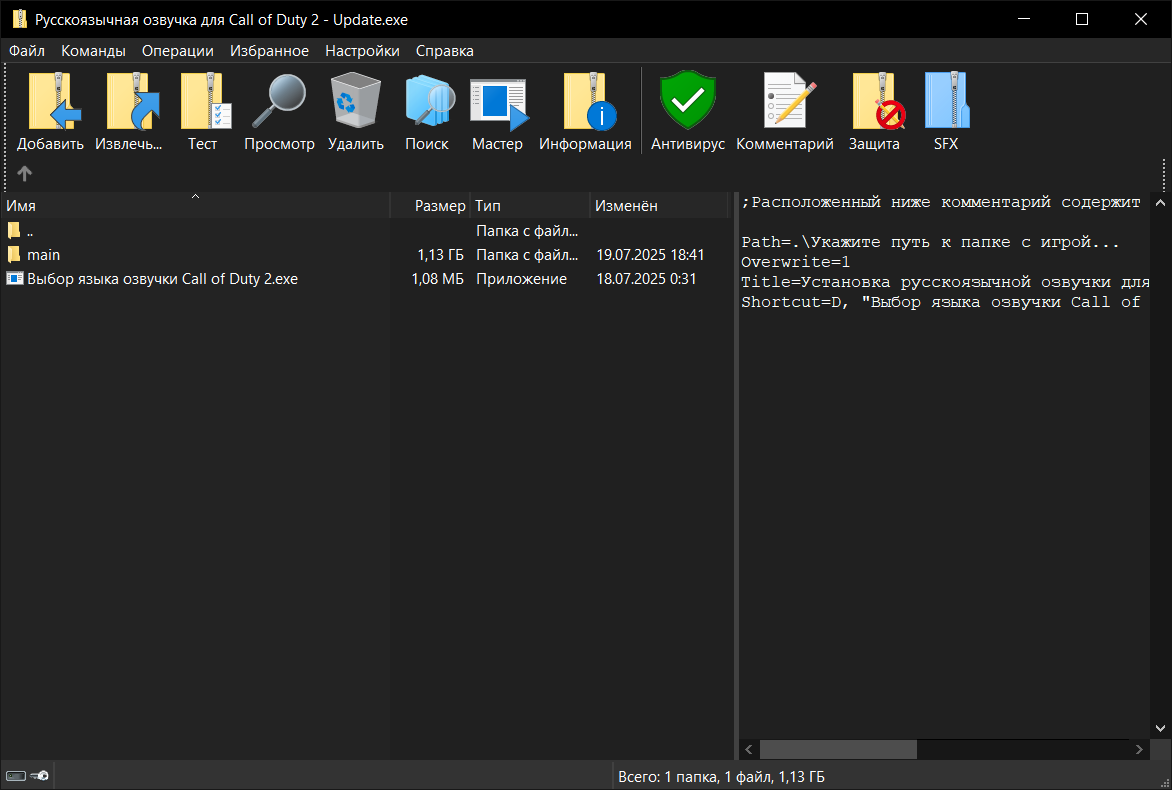1172x790 pixels.
Task: Click the '1,08 МБ' size cell
Action: [x=437, y=279]
